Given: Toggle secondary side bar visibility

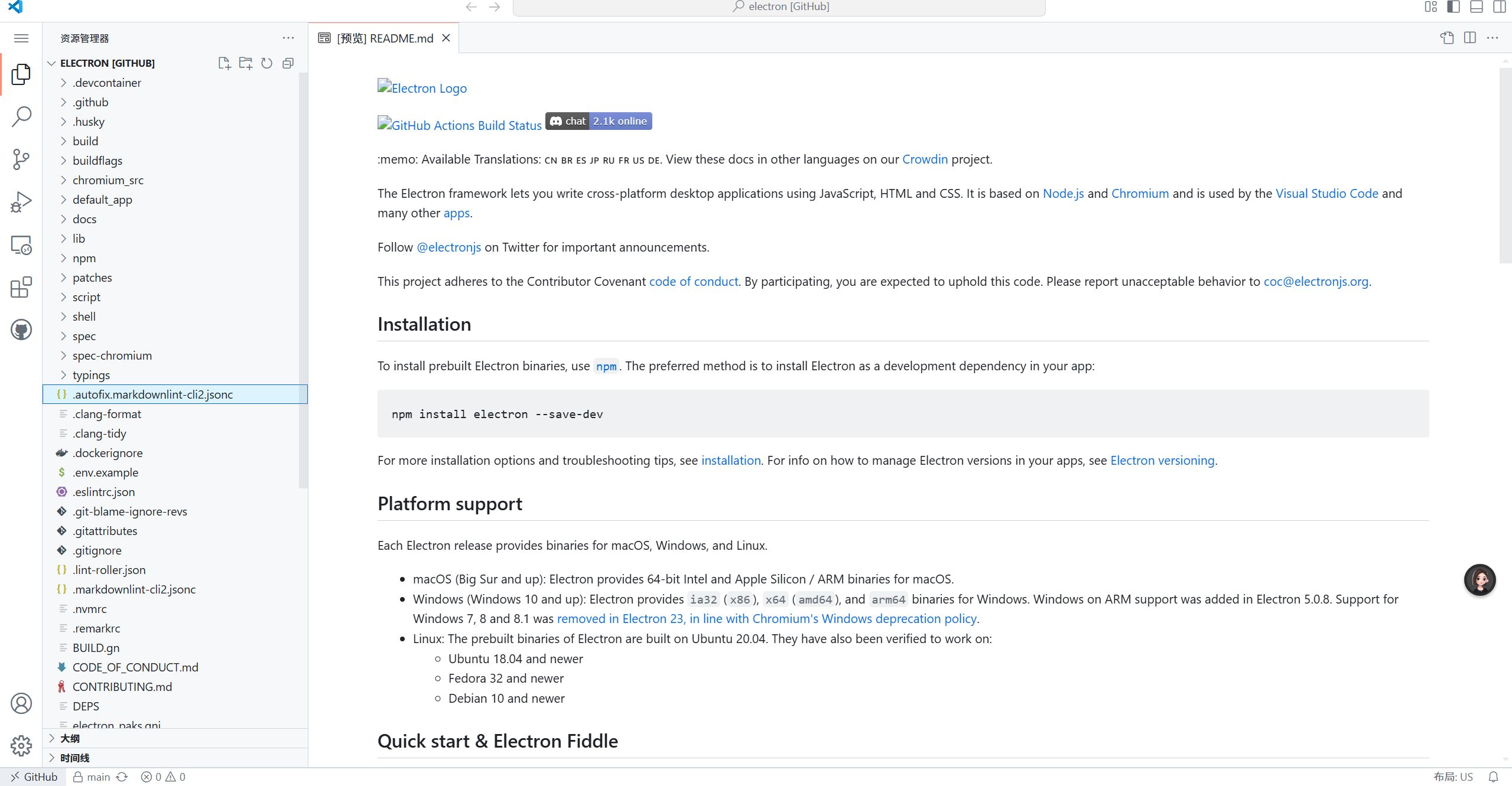Looking at the screenshot, I should pyautogui.click(x=1499, y=7).
